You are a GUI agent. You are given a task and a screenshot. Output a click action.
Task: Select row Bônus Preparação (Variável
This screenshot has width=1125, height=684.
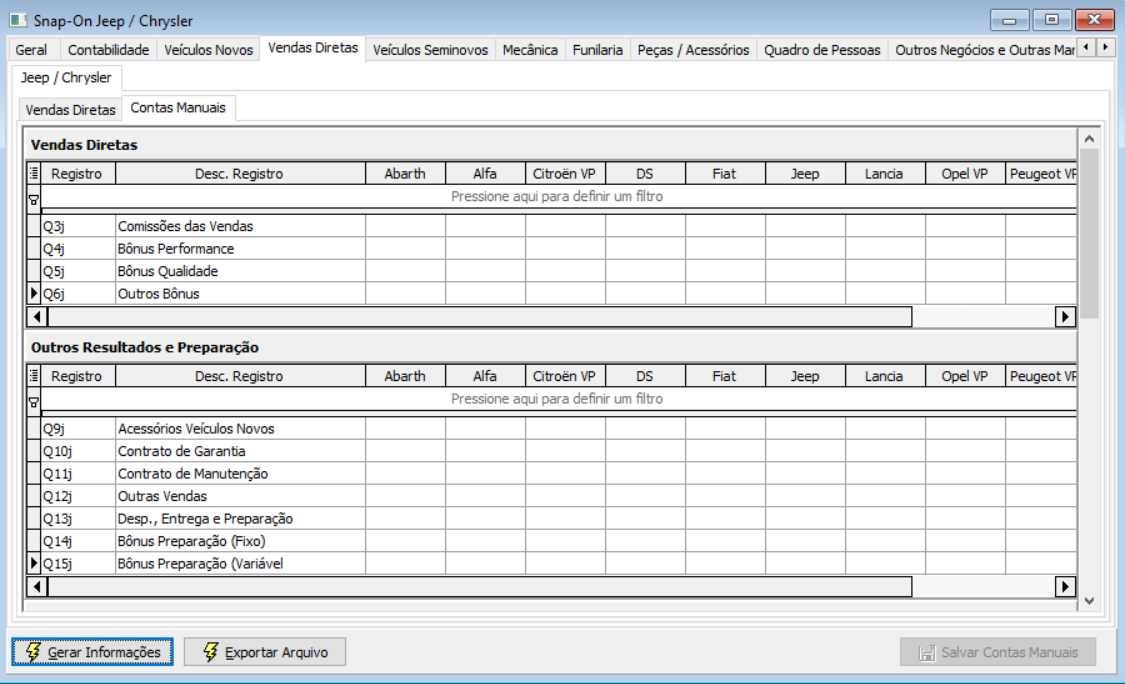[552, 563]
